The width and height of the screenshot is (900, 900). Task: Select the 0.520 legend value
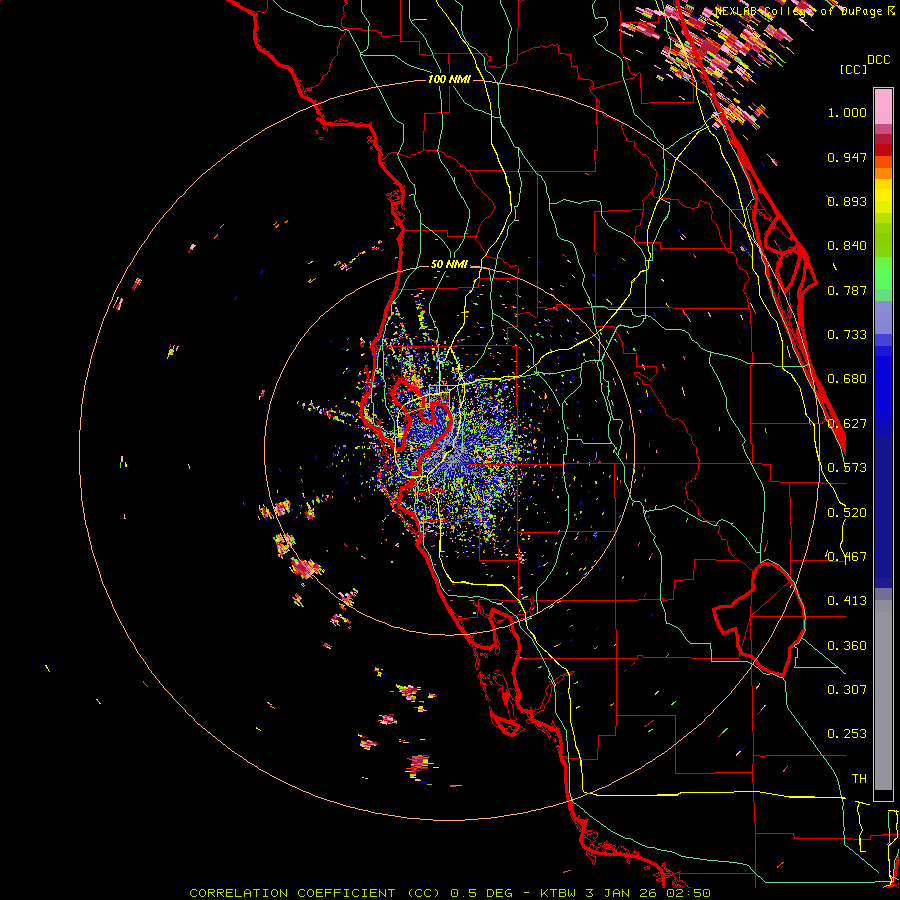tap(847, 513)
